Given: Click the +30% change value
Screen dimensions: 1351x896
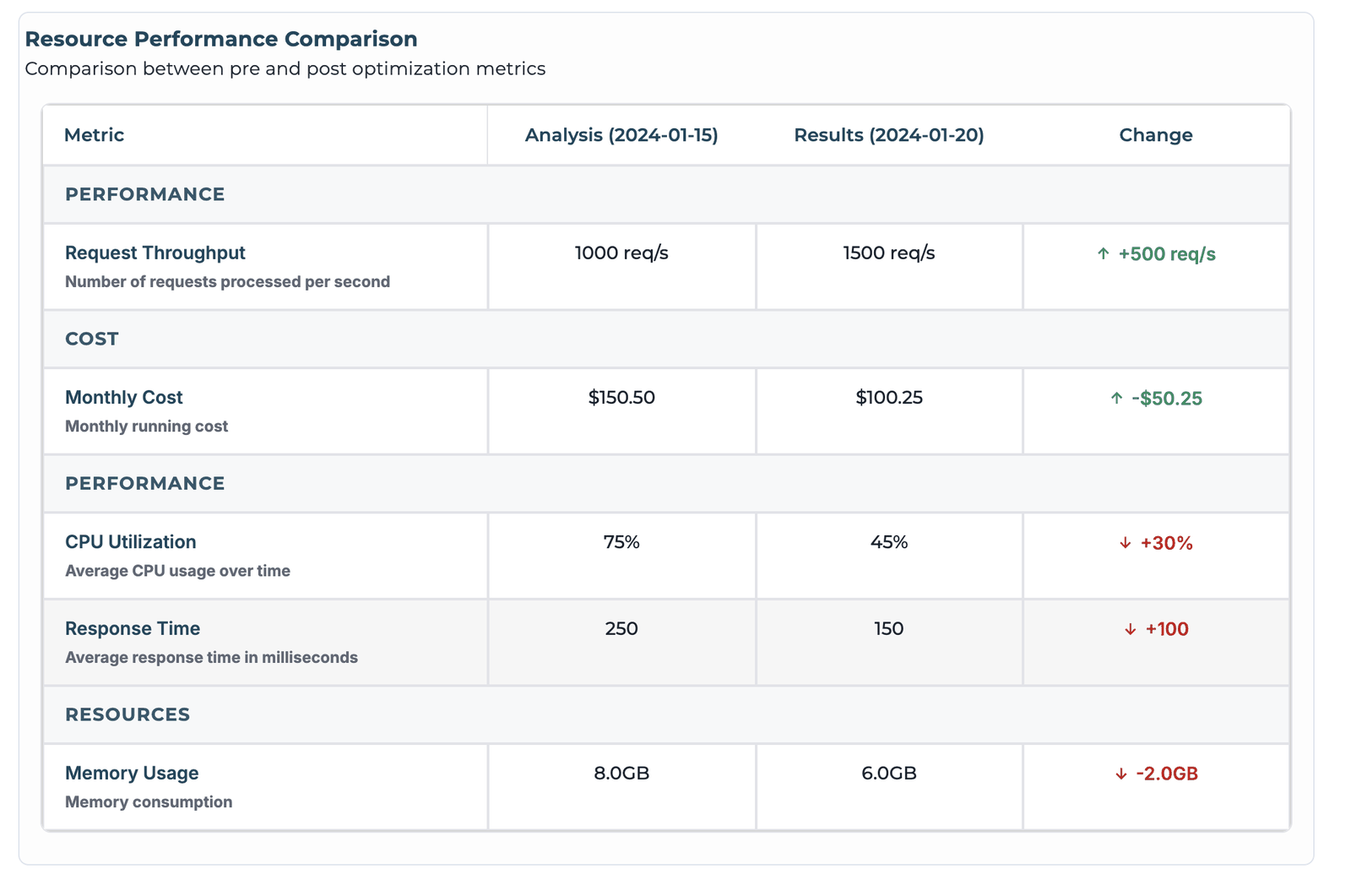Looking at the screenshot, I should click(1167, 543).
